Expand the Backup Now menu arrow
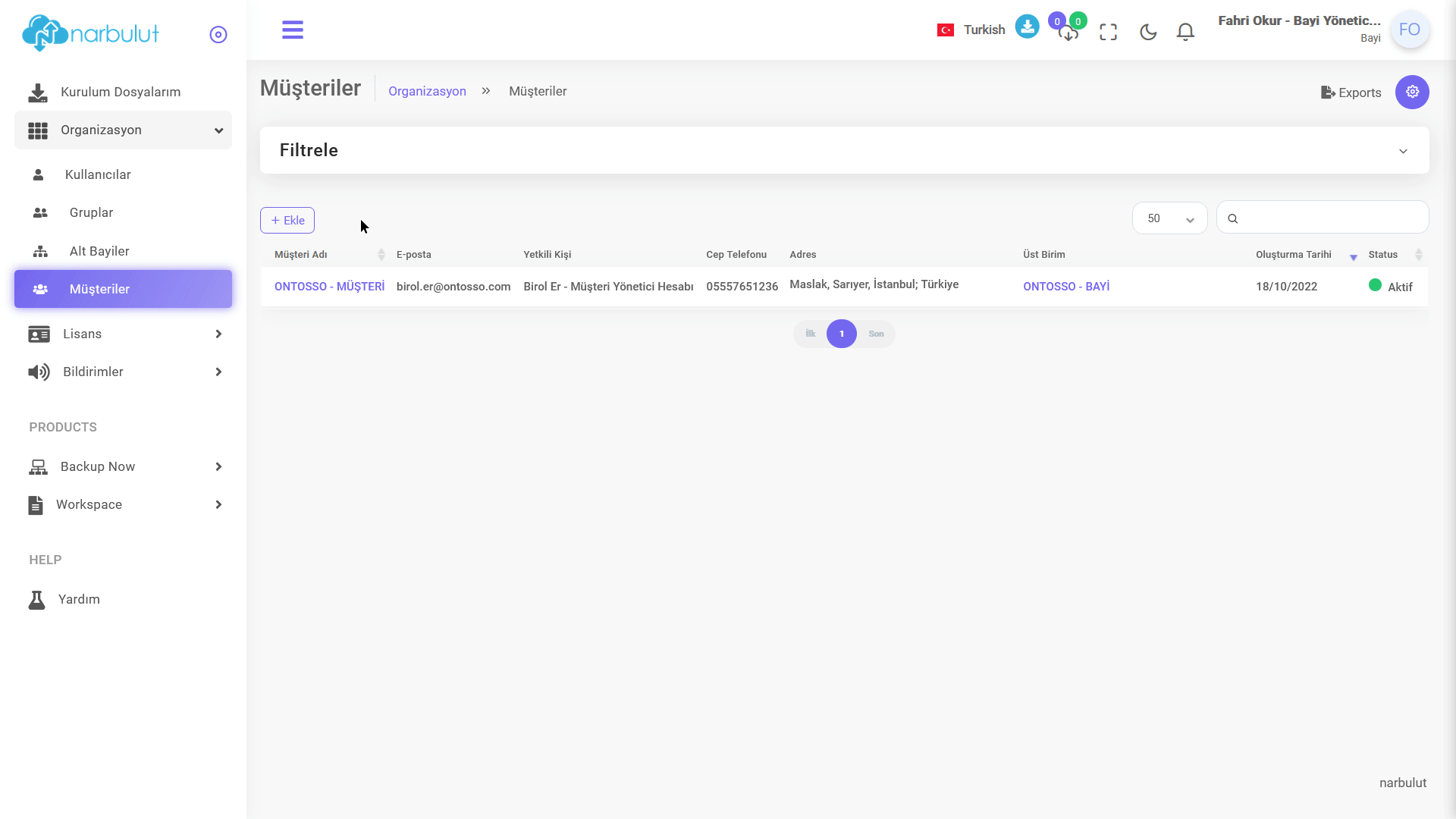 click(218, 467)
